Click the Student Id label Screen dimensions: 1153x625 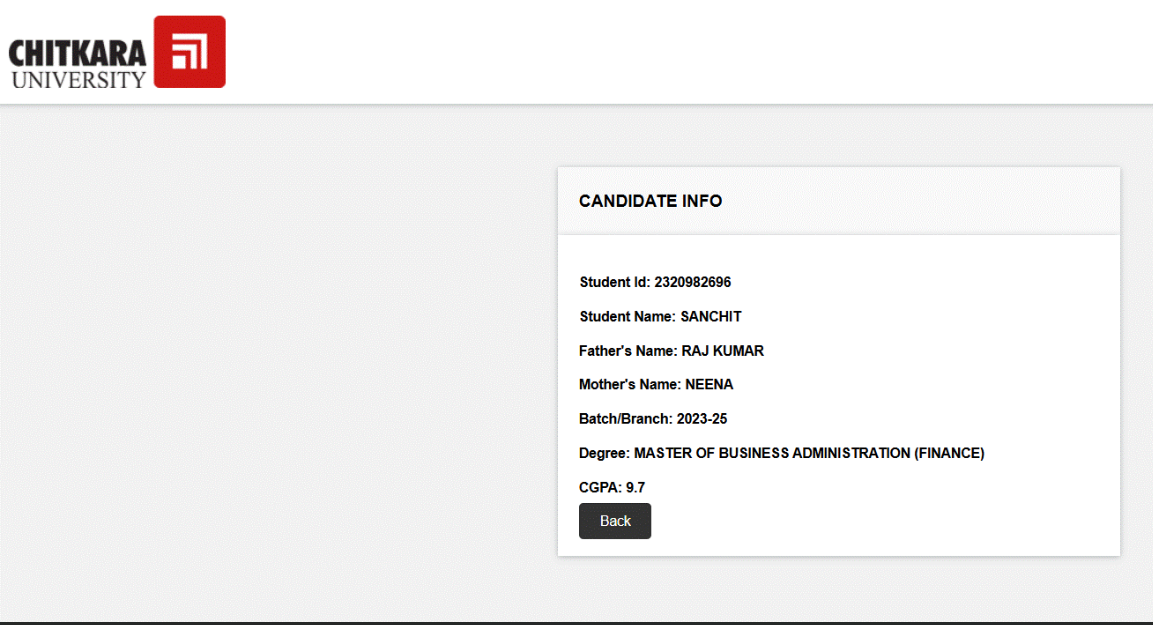(615, 282)
